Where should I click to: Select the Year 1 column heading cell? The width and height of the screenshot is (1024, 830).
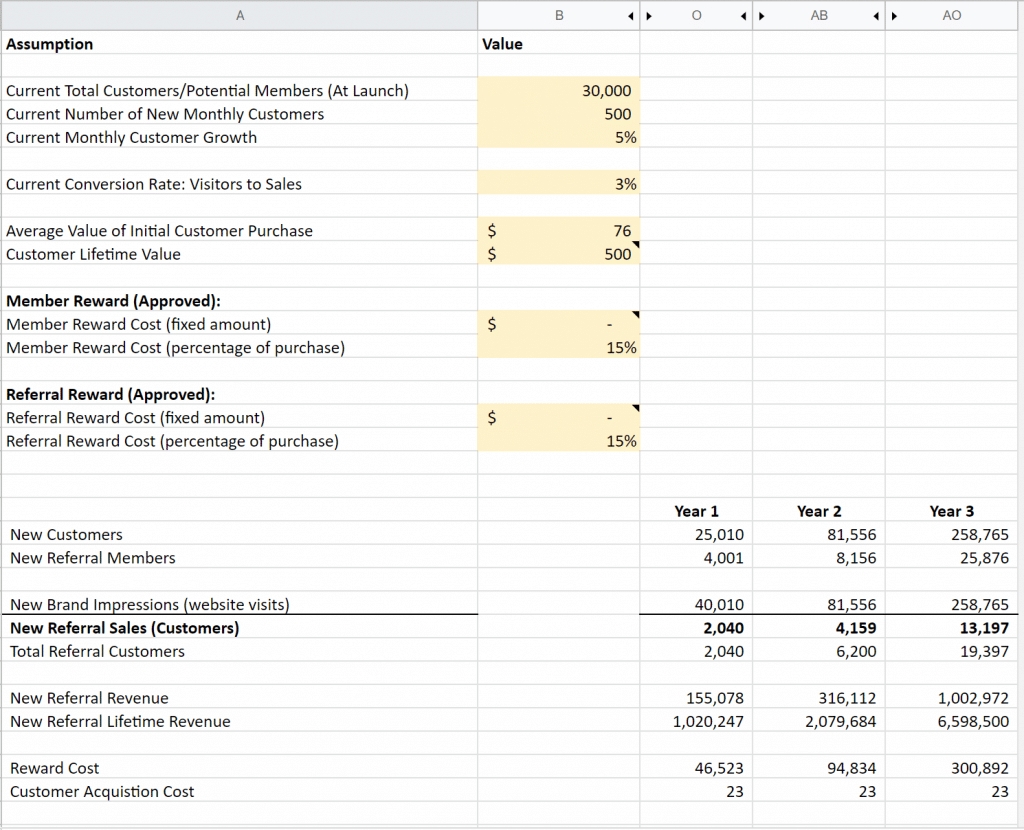pyautogui.click(x=696, y=511)
